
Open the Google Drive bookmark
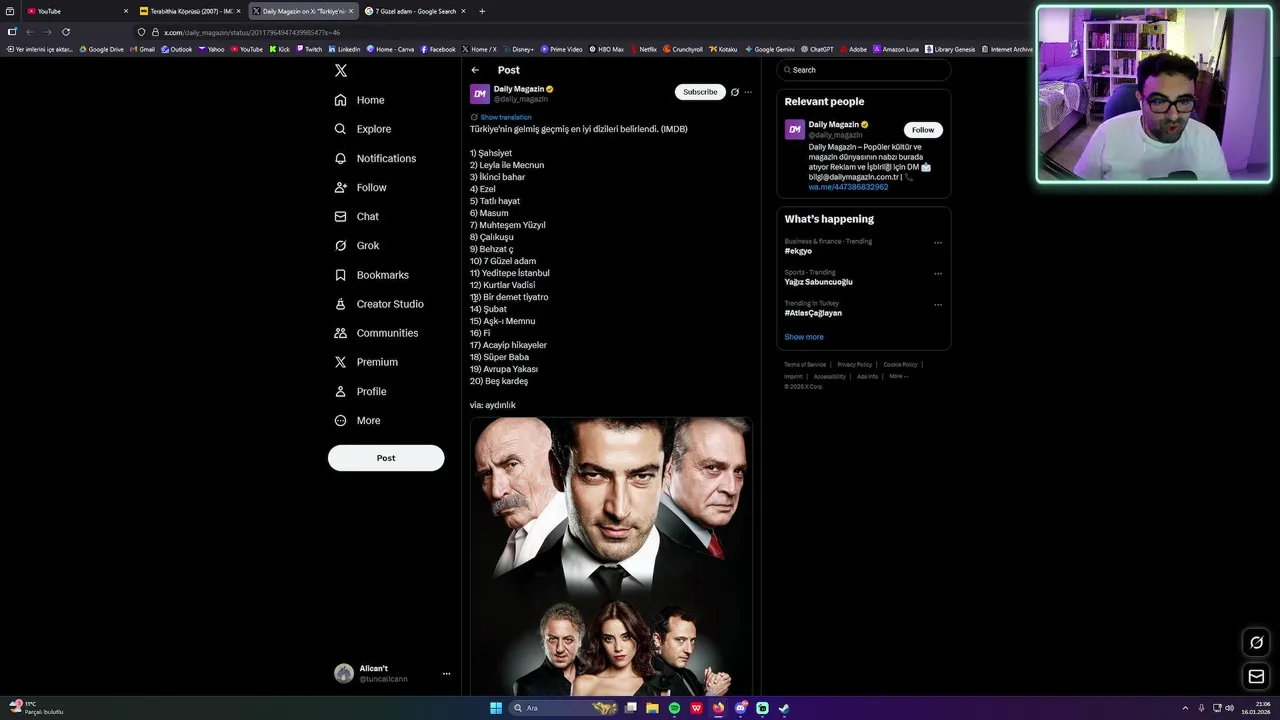pyautogui.click(x=102, y=49)
